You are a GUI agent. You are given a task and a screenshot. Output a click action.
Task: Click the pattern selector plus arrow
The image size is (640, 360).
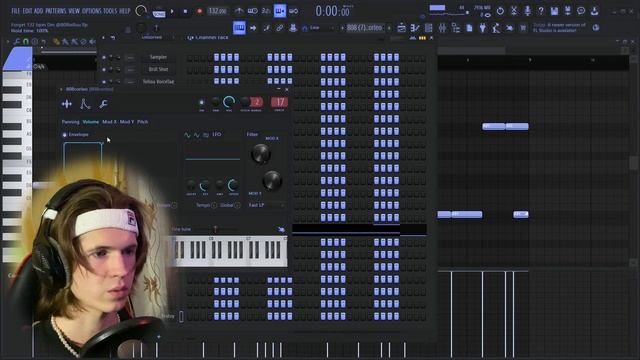pos(389,28)
